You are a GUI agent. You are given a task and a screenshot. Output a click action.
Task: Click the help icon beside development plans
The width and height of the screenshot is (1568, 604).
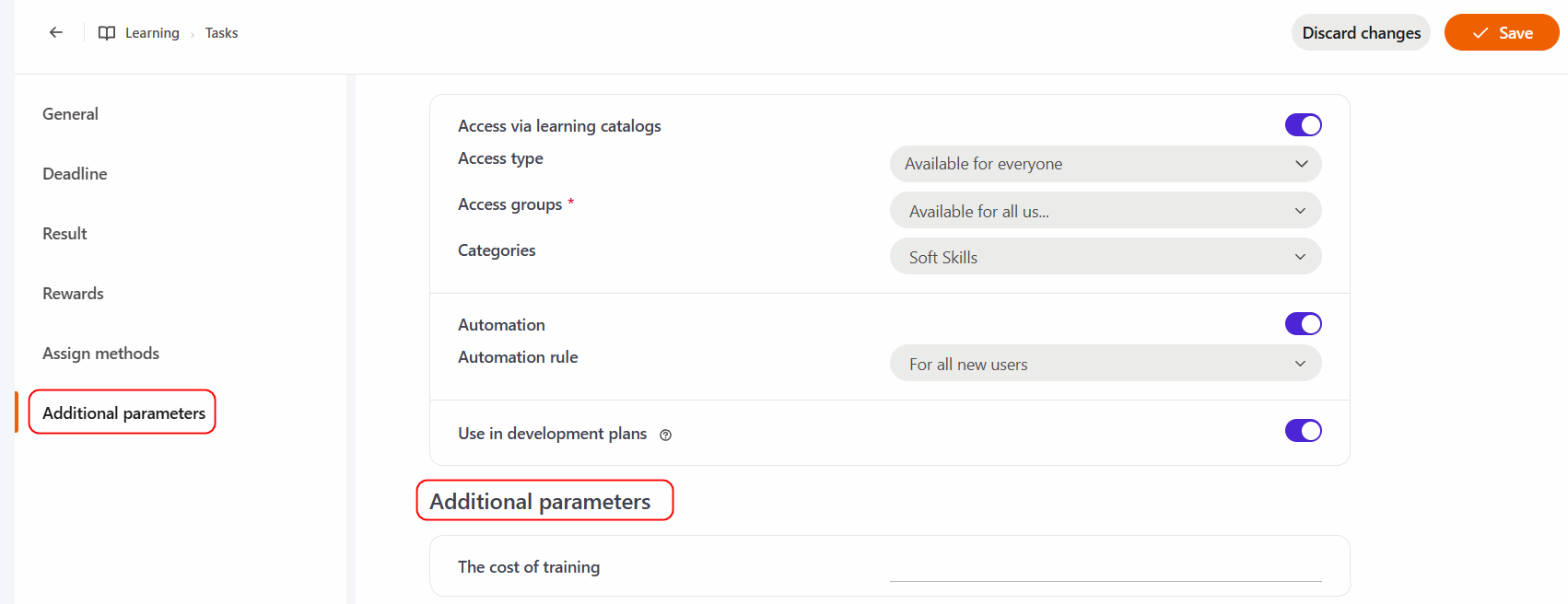point(665,435)
